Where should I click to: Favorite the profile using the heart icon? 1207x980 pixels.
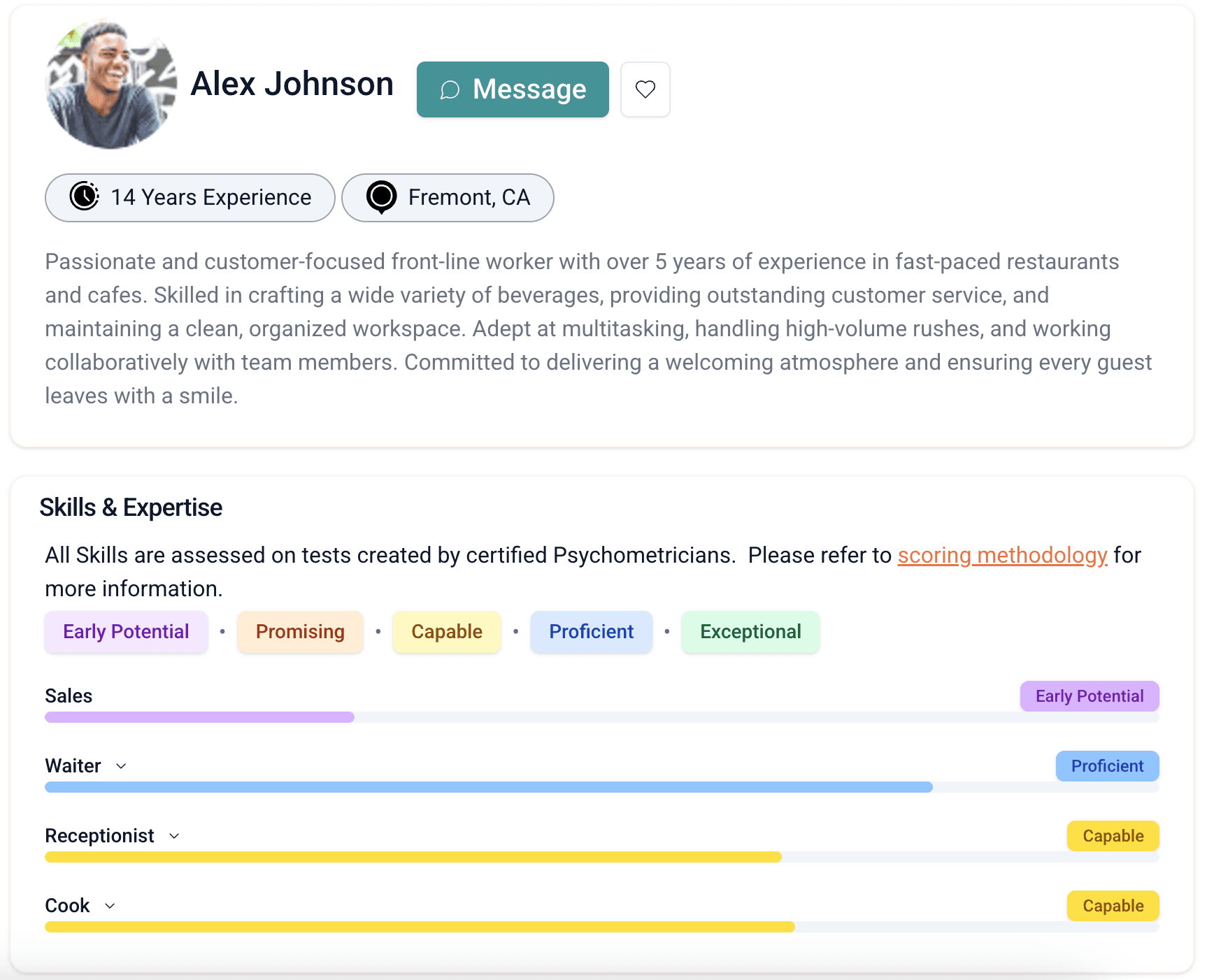pyautogui.click(x=644, y=89)
